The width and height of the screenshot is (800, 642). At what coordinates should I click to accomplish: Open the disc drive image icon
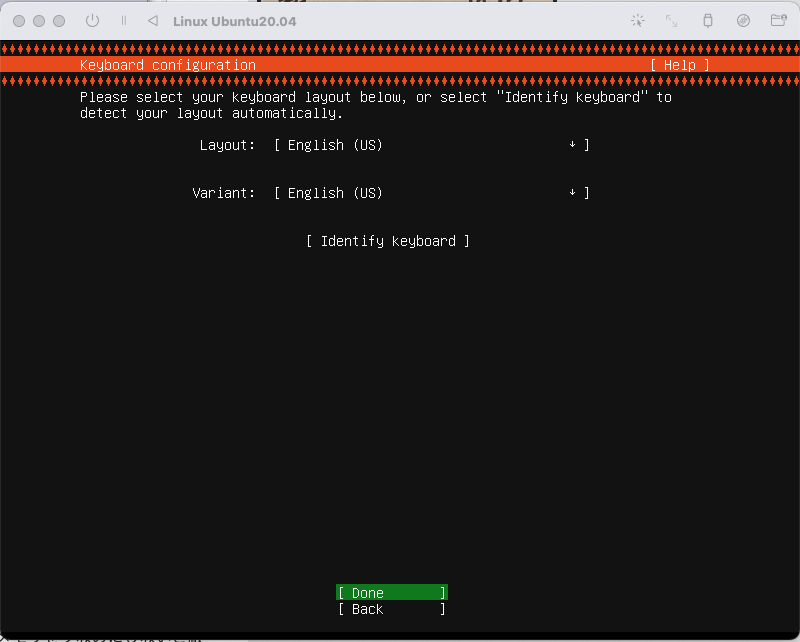click(743, 21)
